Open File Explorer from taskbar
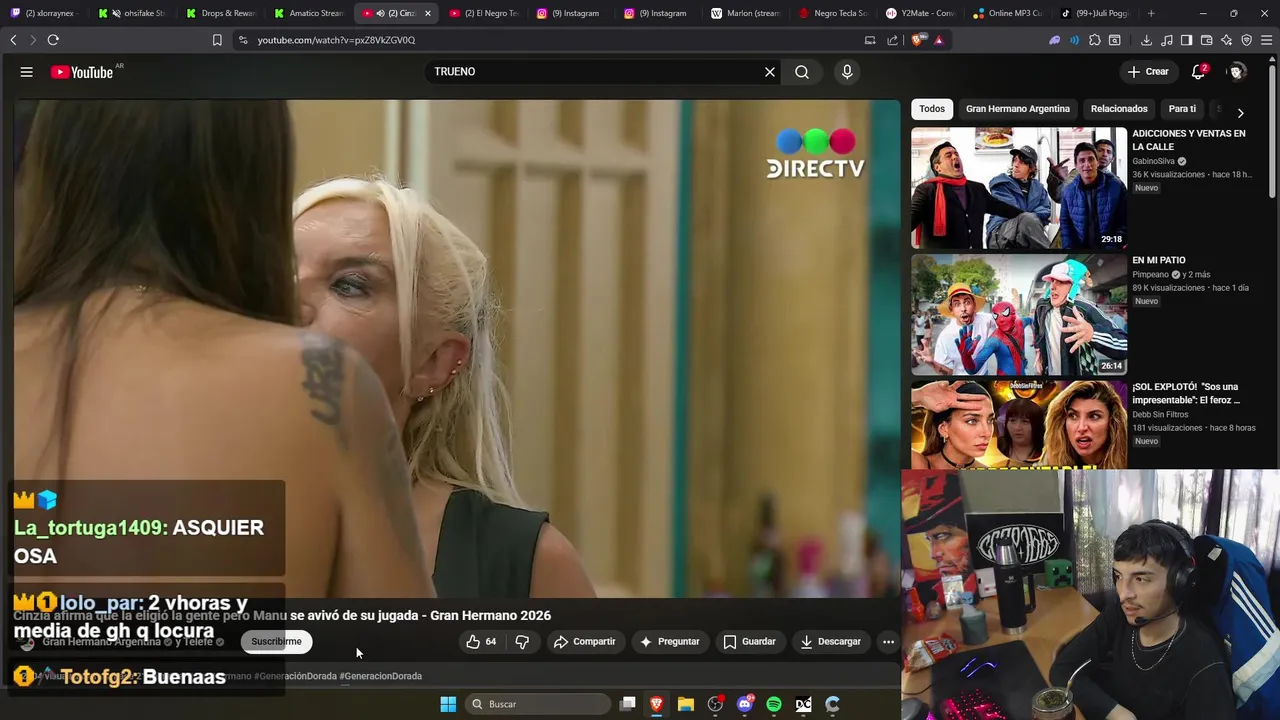This screenshot has height=720, width=1280. coord(686,704)
